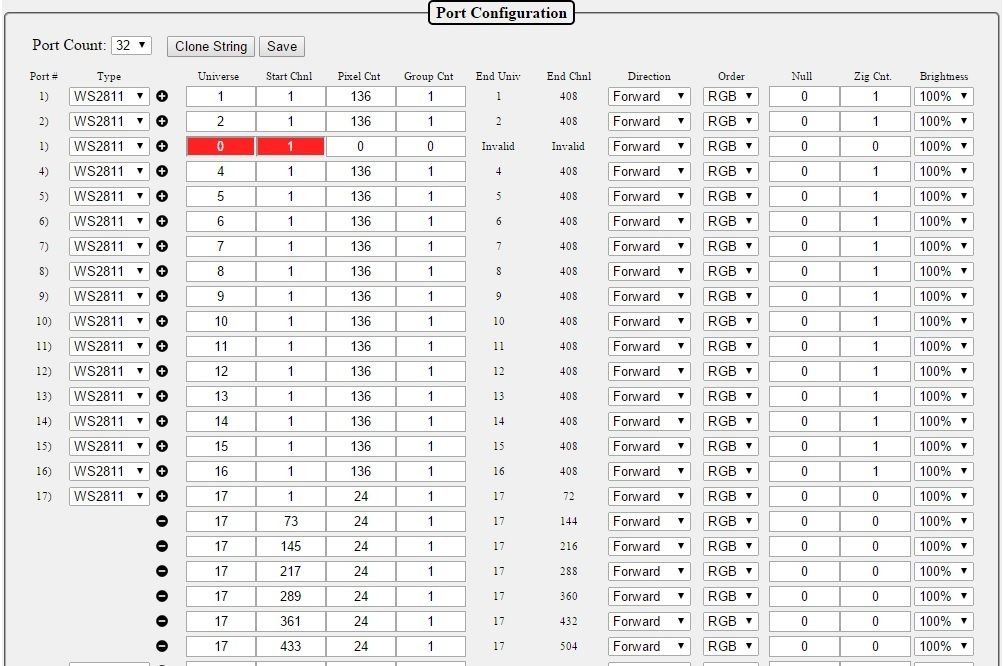Viewport: 1004px width, 666px height.
Task: Click the plus icon on port 17
Action: pos(162,496)
